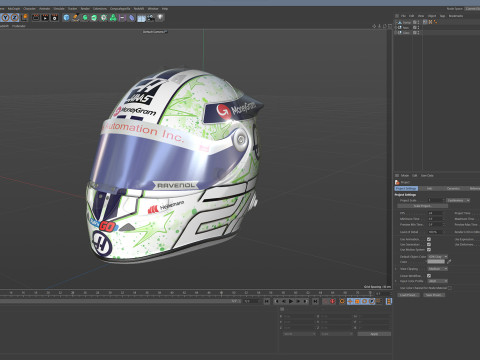Open the Window menu
Screen dimensions: 480x360
pos(153,9)
